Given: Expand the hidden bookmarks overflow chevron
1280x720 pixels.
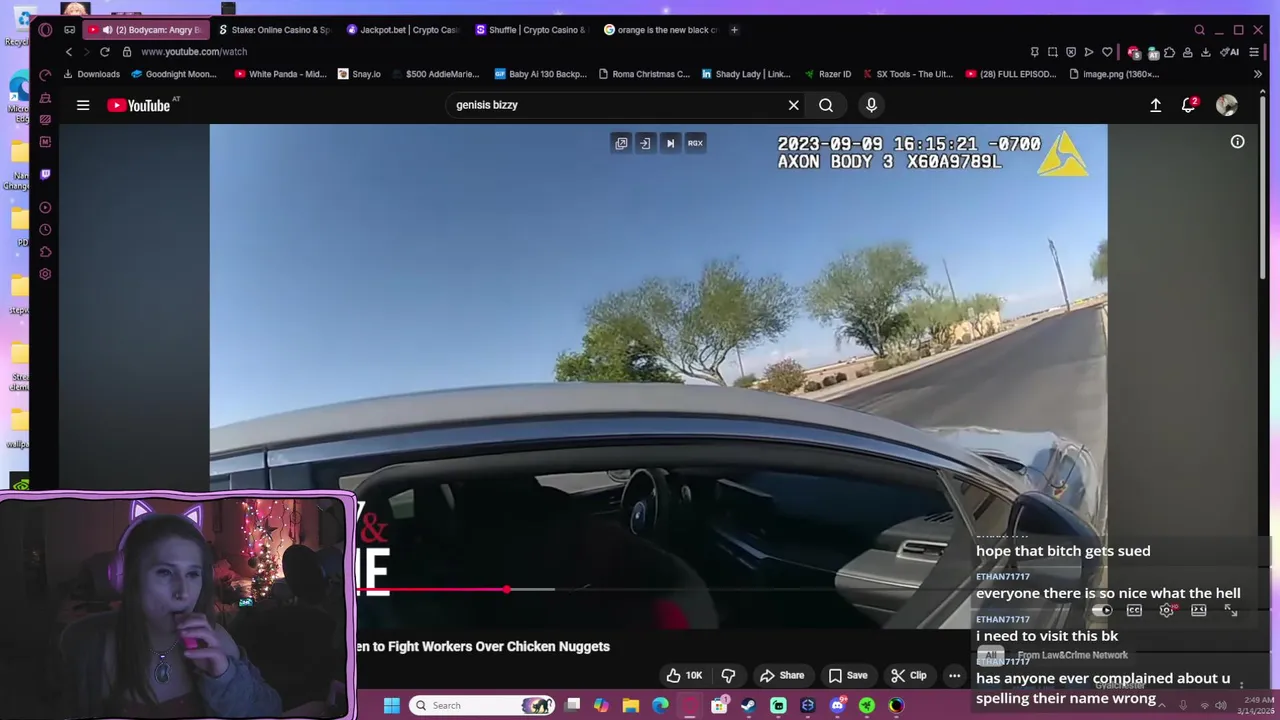Looking at the screenshot, I should pos(1257,74).
